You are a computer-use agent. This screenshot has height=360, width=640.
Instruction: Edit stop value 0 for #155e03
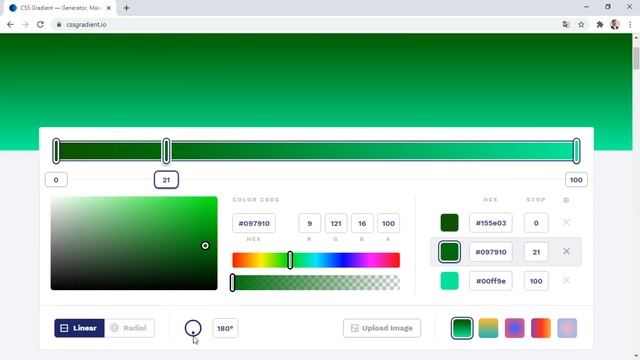(536, 223)
